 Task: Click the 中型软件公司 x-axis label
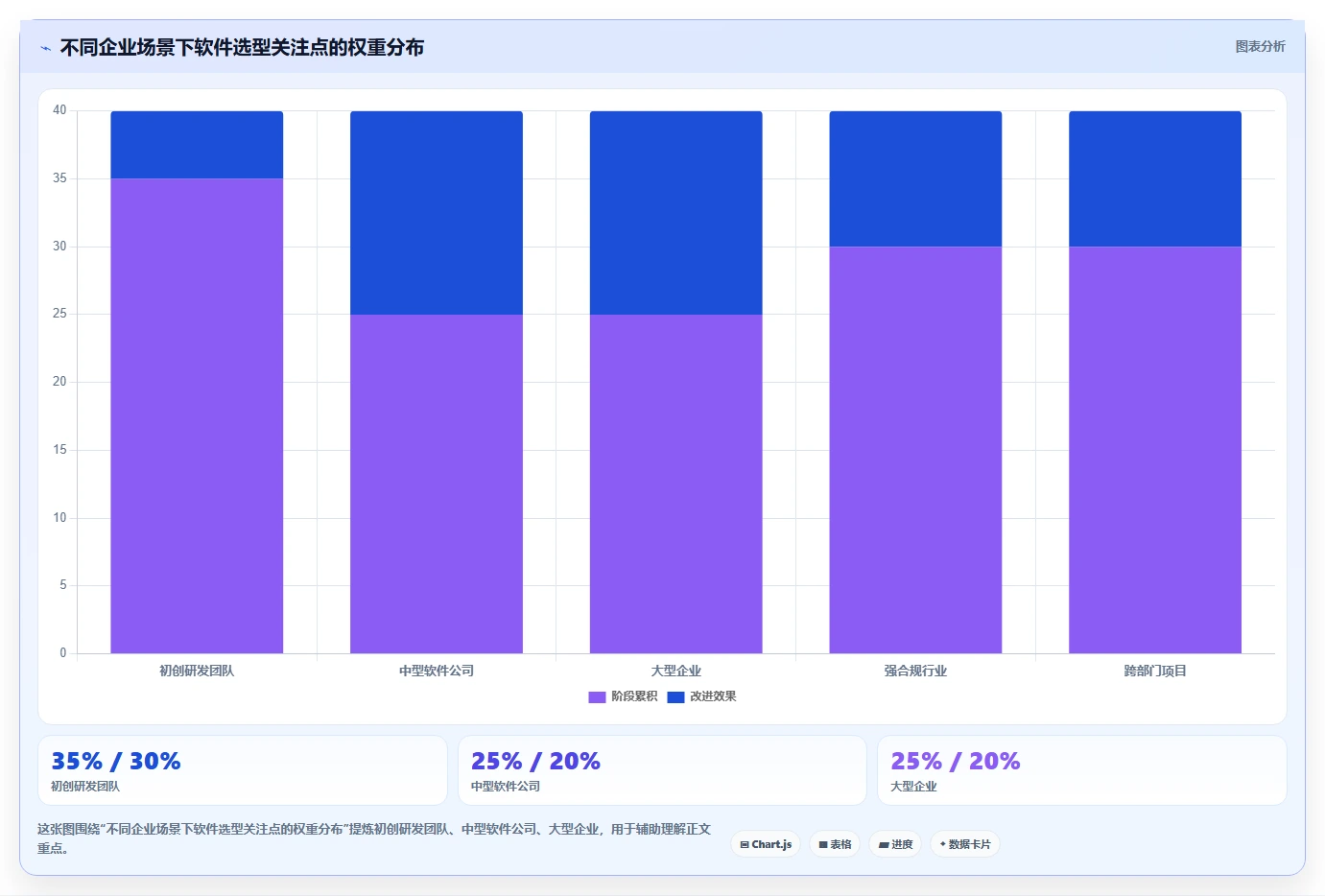coord(437,671)
